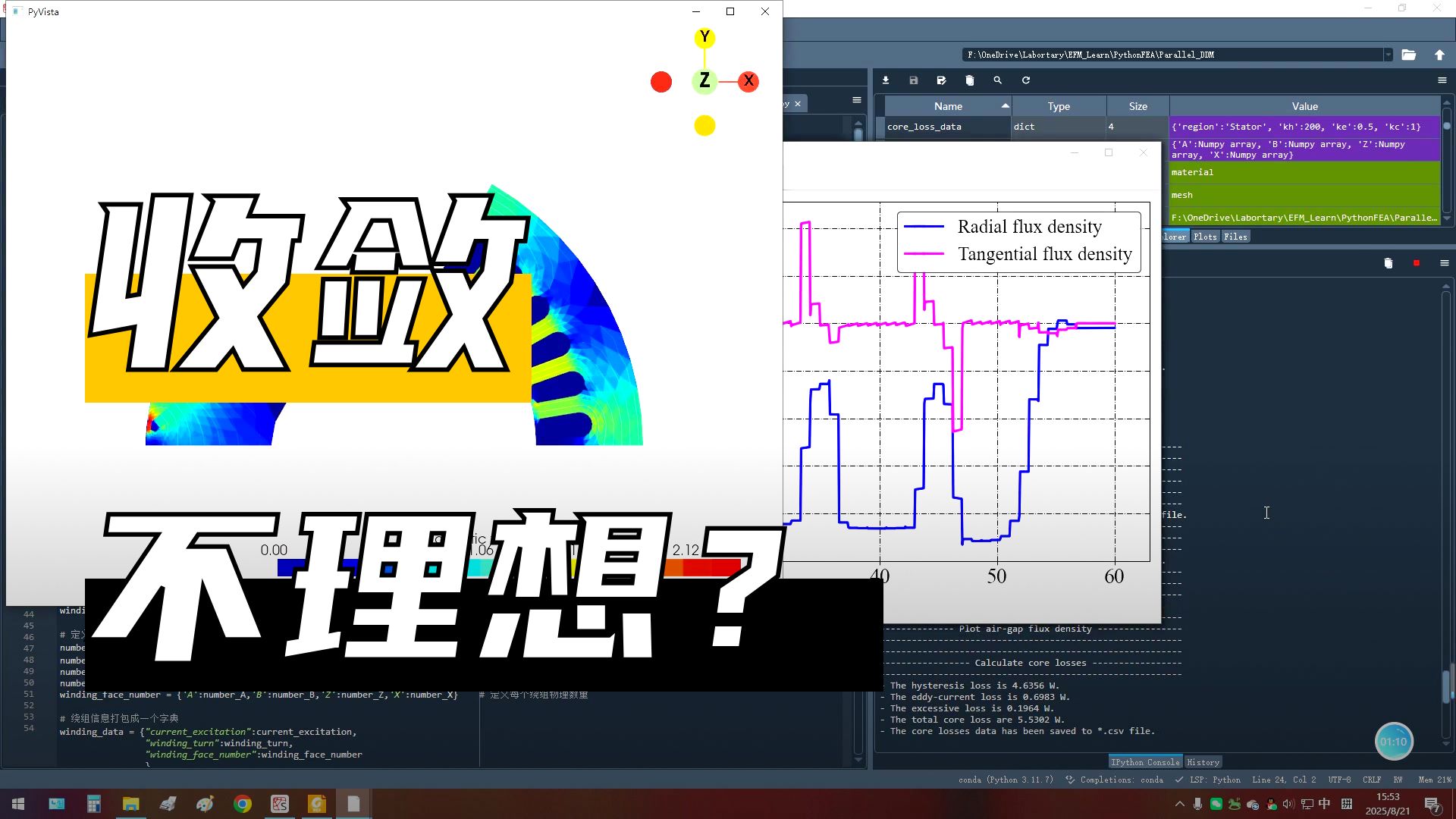1456x819 pixels.
Task: Open Google Chrome from the taskbar
Action: tap(243, 805)
